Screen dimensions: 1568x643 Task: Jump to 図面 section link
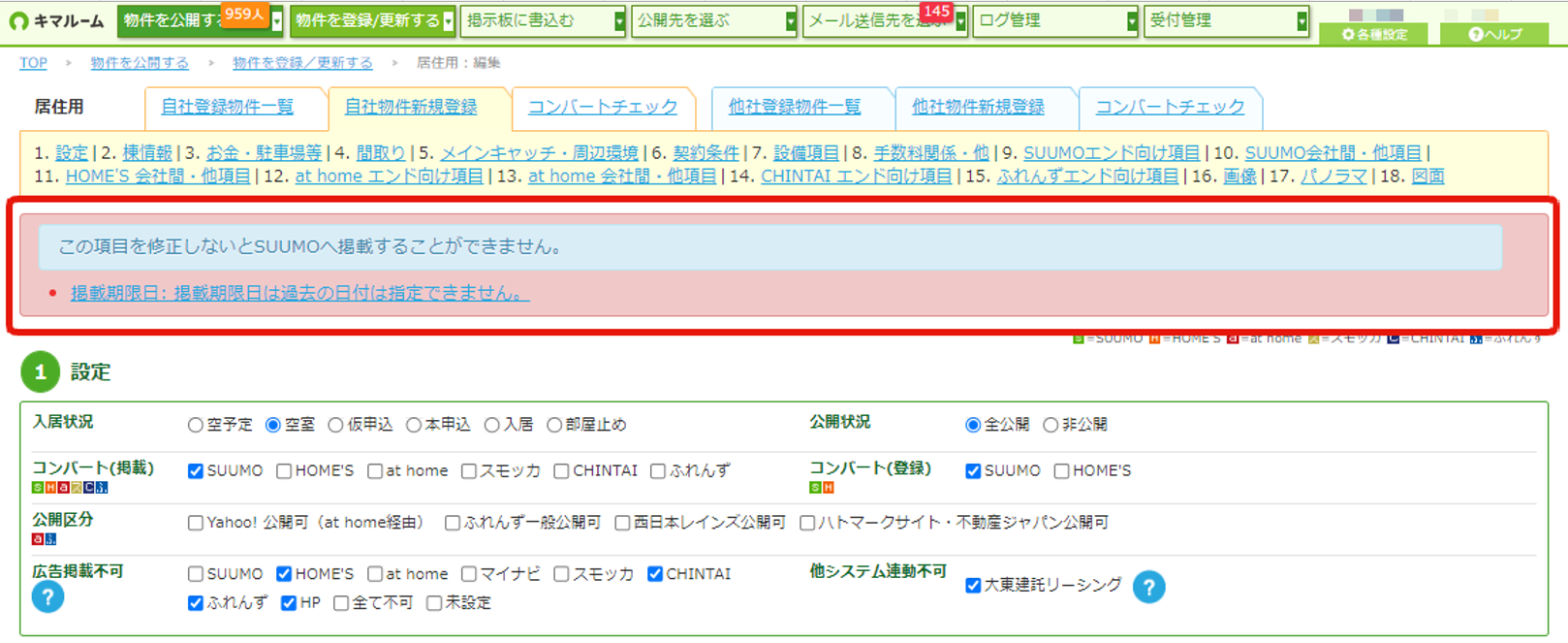click(1428, 177)
